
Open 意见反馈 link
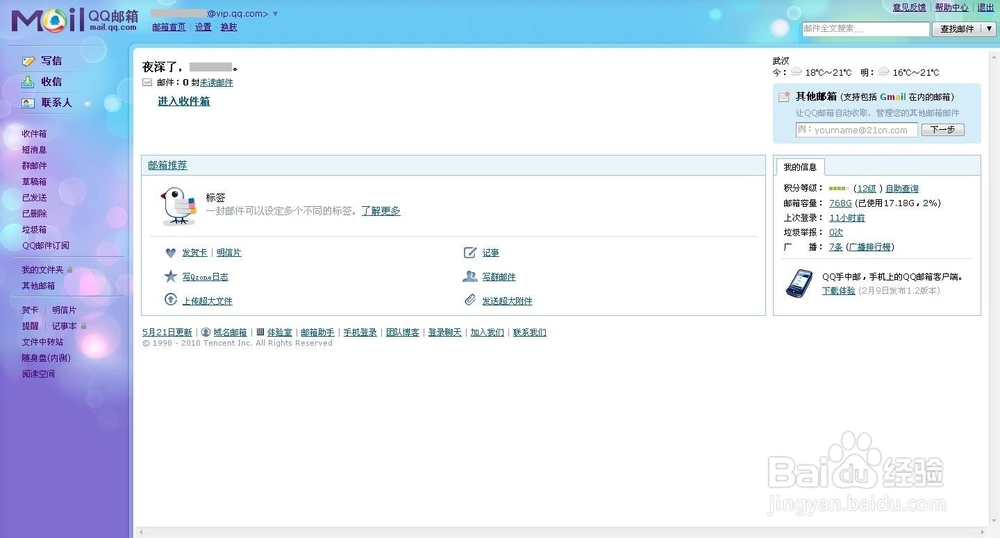coord(909,8)
